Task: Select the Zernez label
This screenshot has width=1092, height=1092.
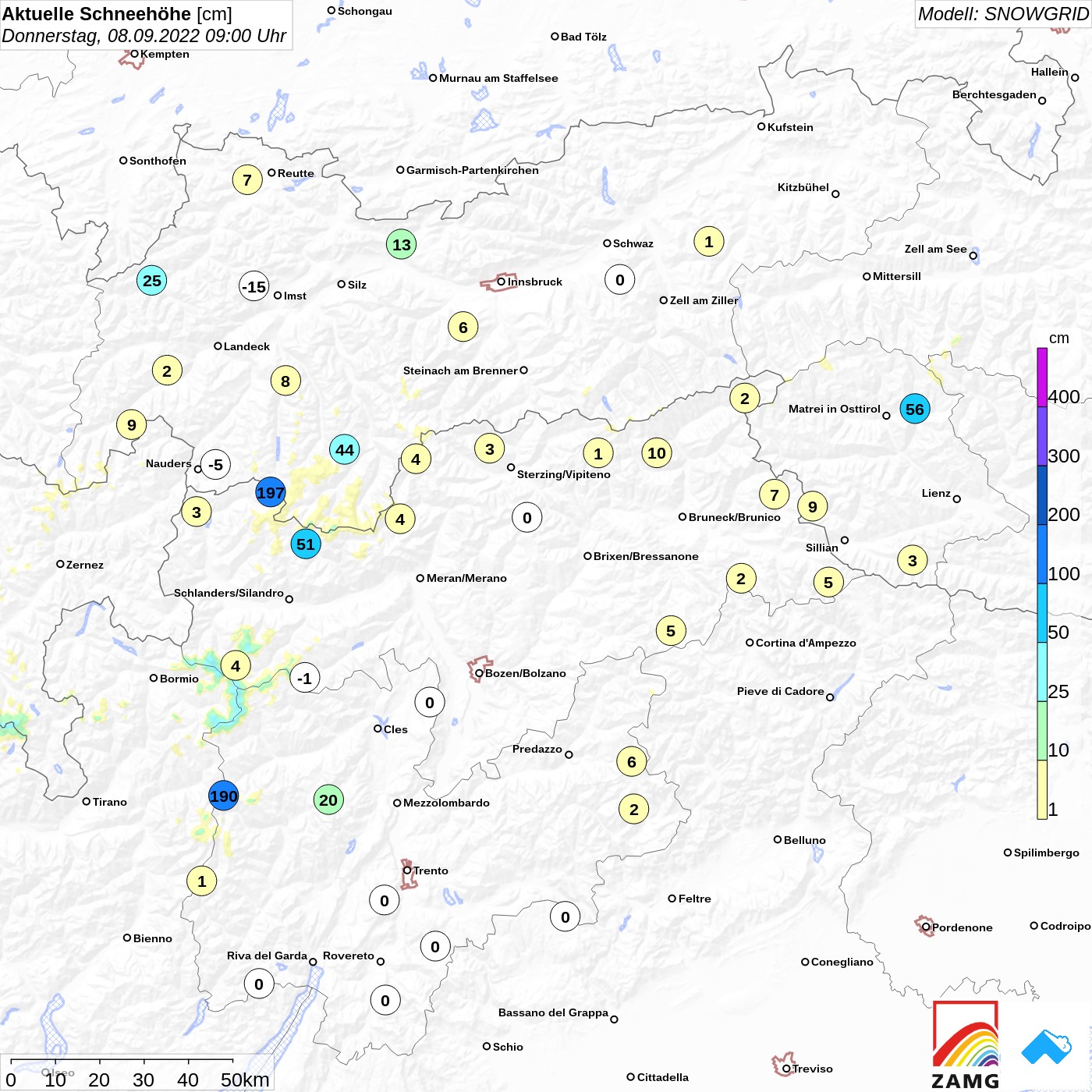Action: point(85,565)
